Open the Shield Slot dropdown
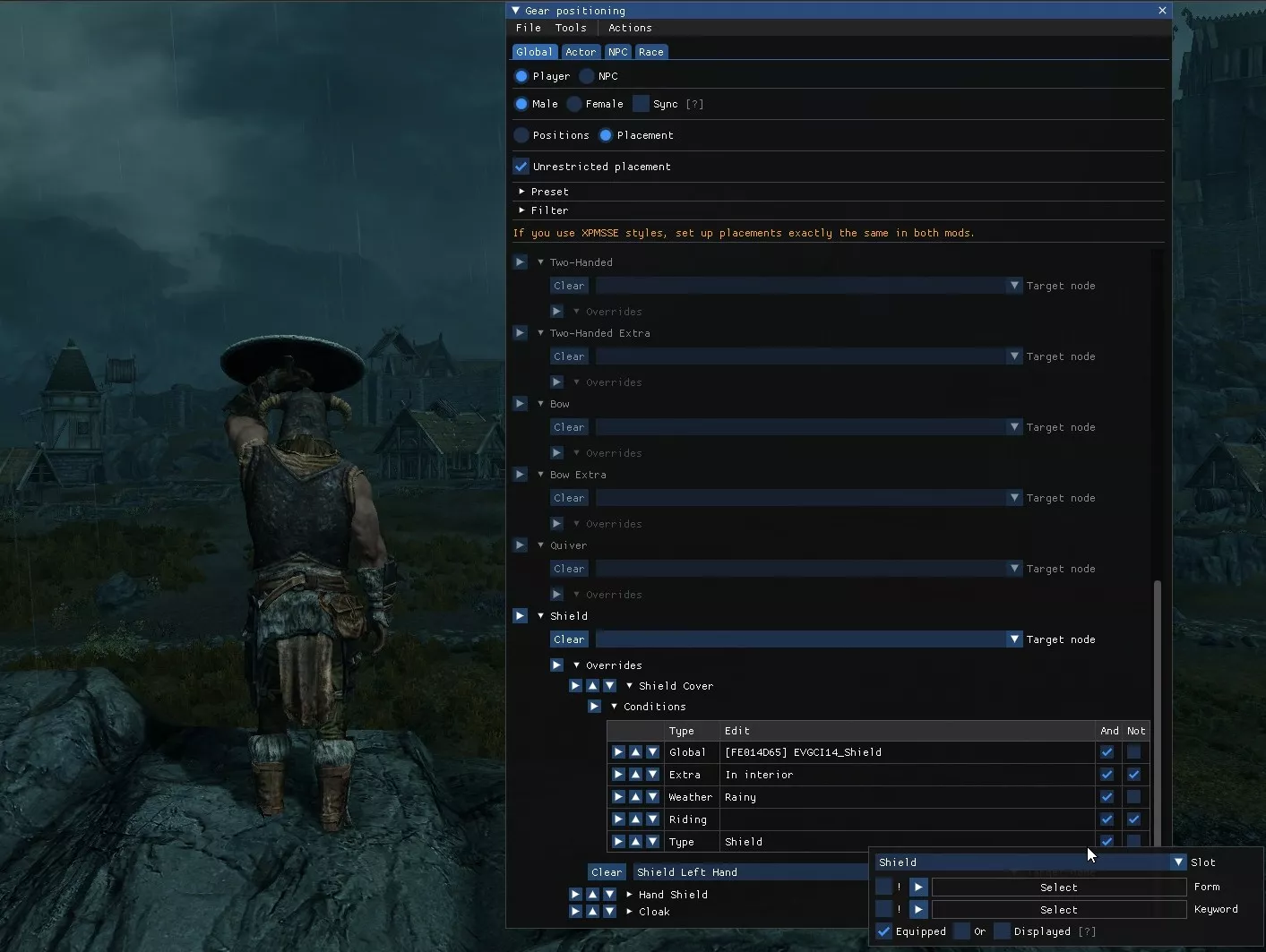Viewport: 1266px width, 952px height. click(1178, 862)
